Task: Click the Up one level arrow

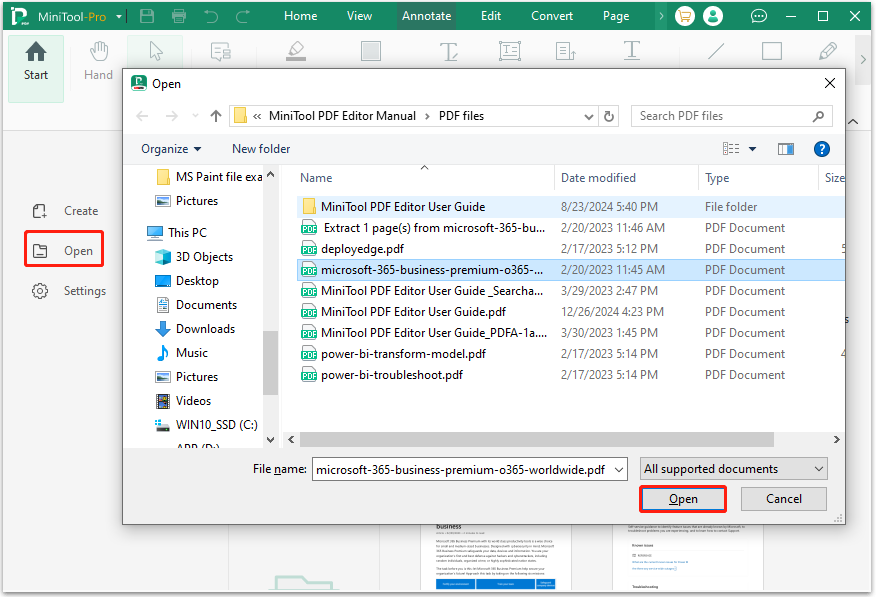Action: (x=216, y=116)
